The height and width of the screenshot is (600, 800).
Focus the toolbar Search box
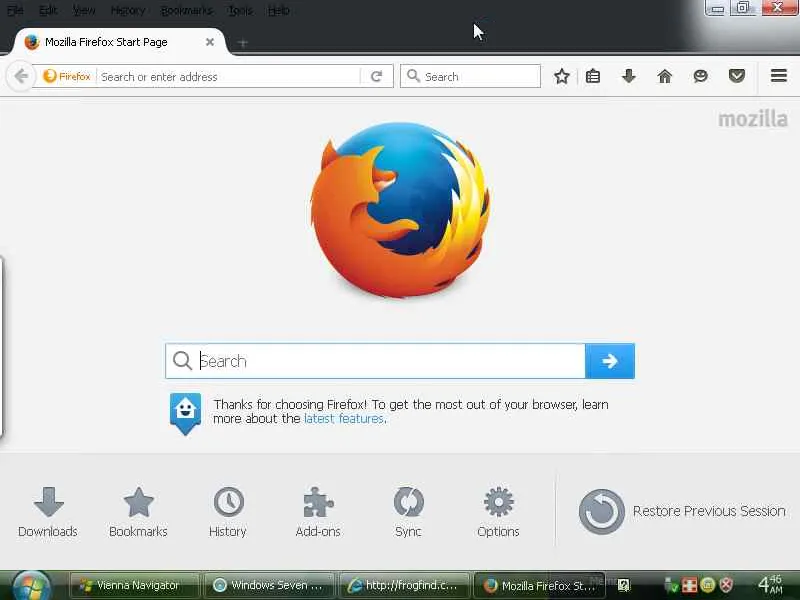pyautogui.click(x=470, y=76)
